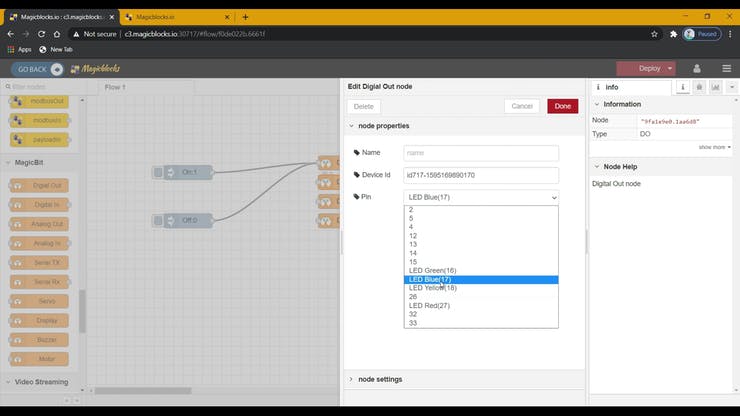Image resolution: width=740 pixels, height=416 pixels.
Task: Select the Servo palette node
Action: tap(40, 301)
